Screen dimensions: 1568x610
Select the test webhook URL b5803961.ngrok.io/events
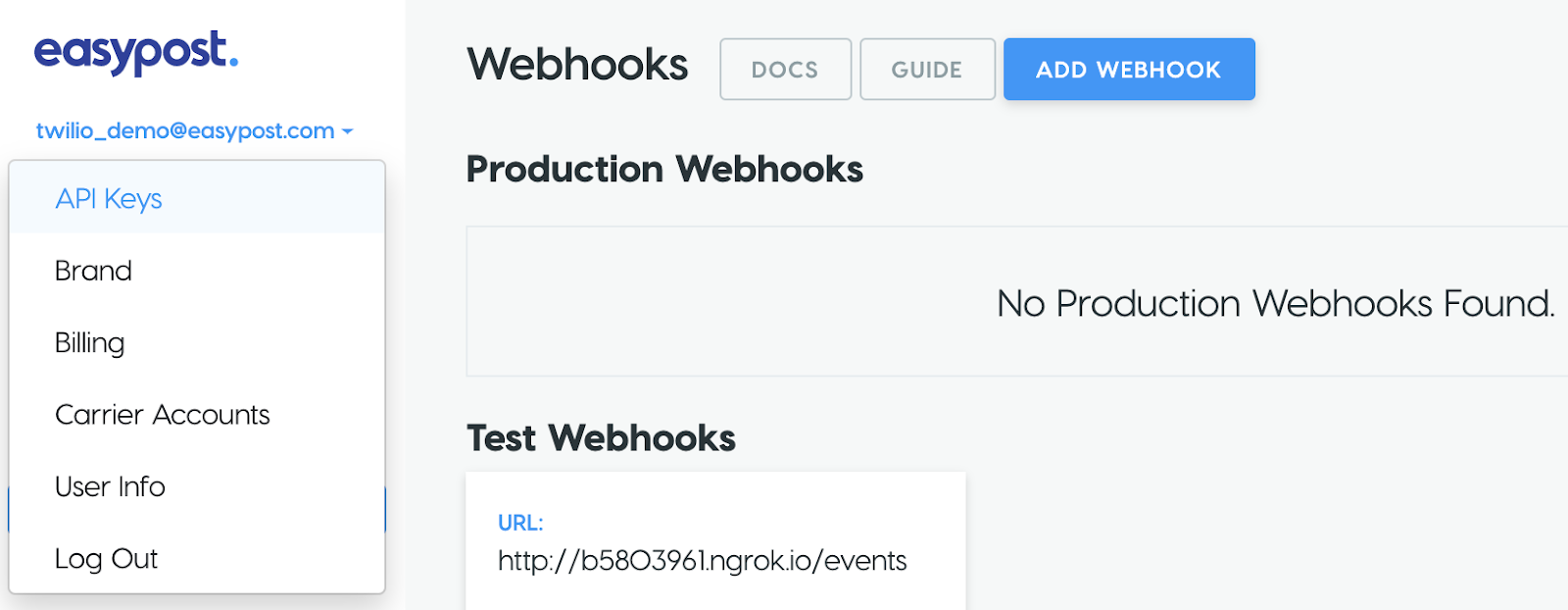(x=703, y=561)
